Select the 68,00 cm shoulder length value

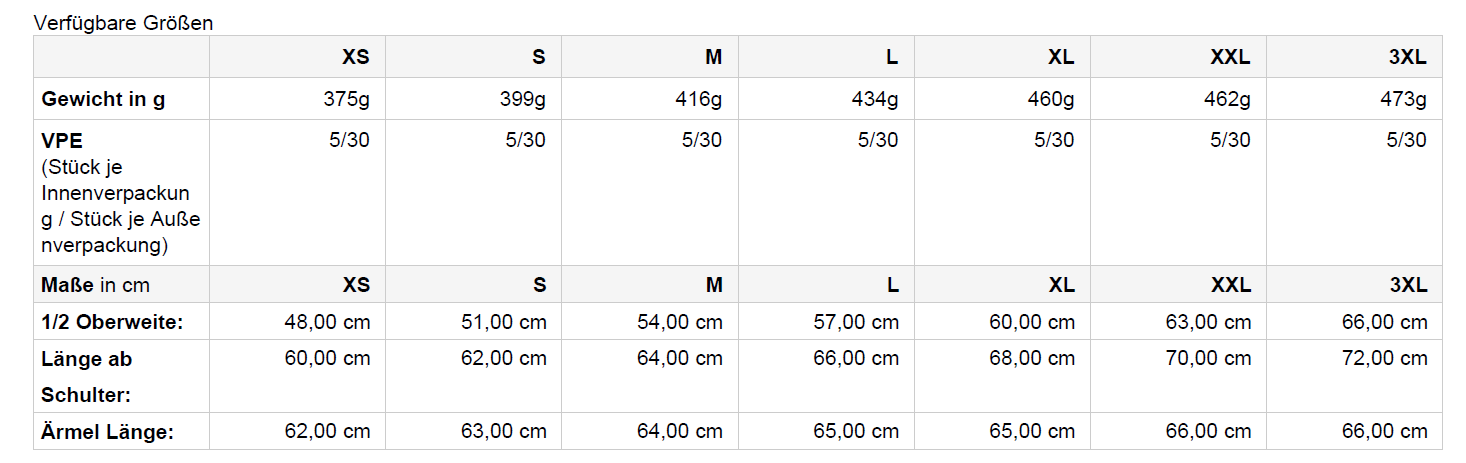pyautogui.click(x=1032, y=358)
